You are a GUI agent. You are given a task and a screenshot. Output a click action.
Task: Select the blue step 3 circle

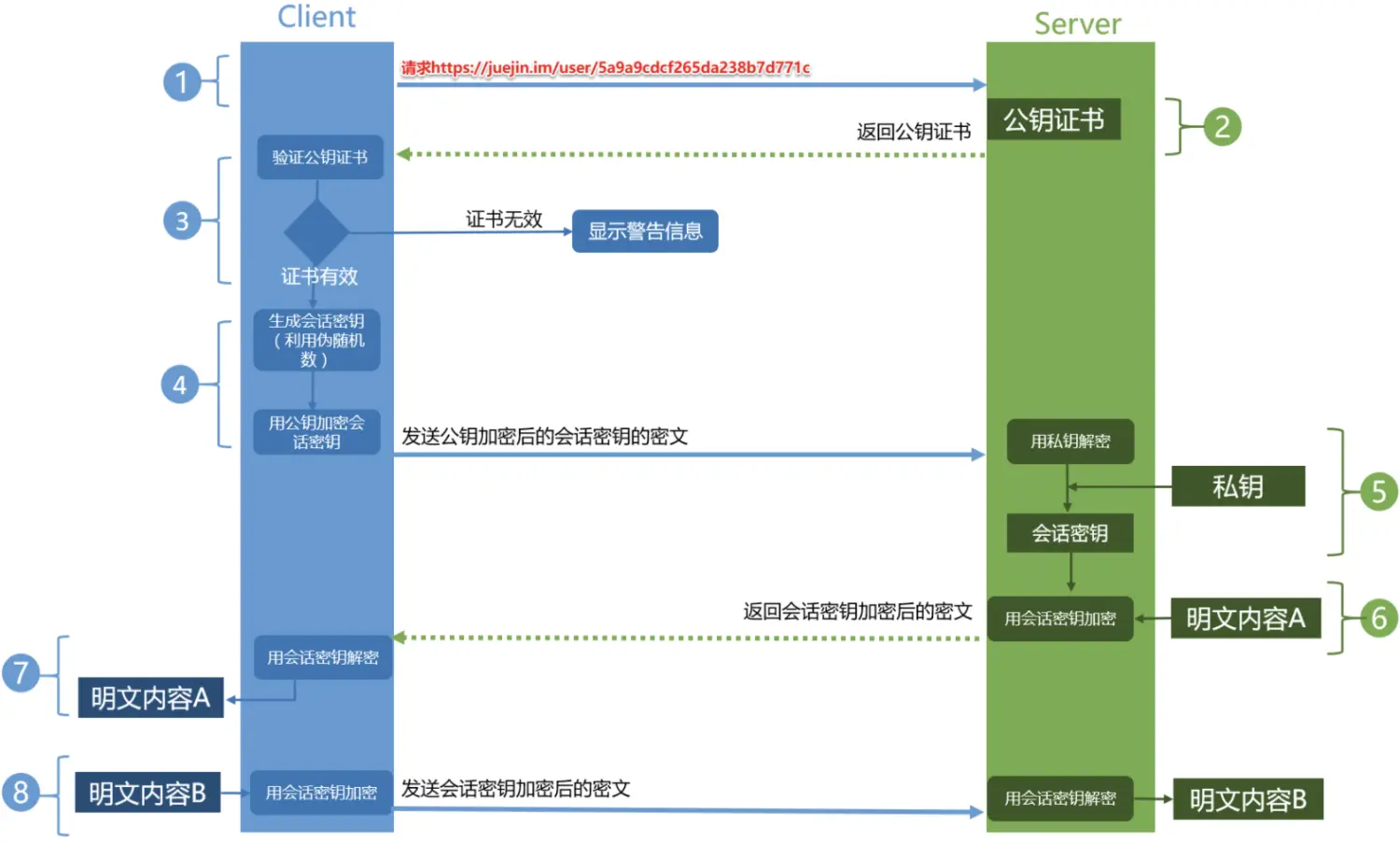coord(182,221)
